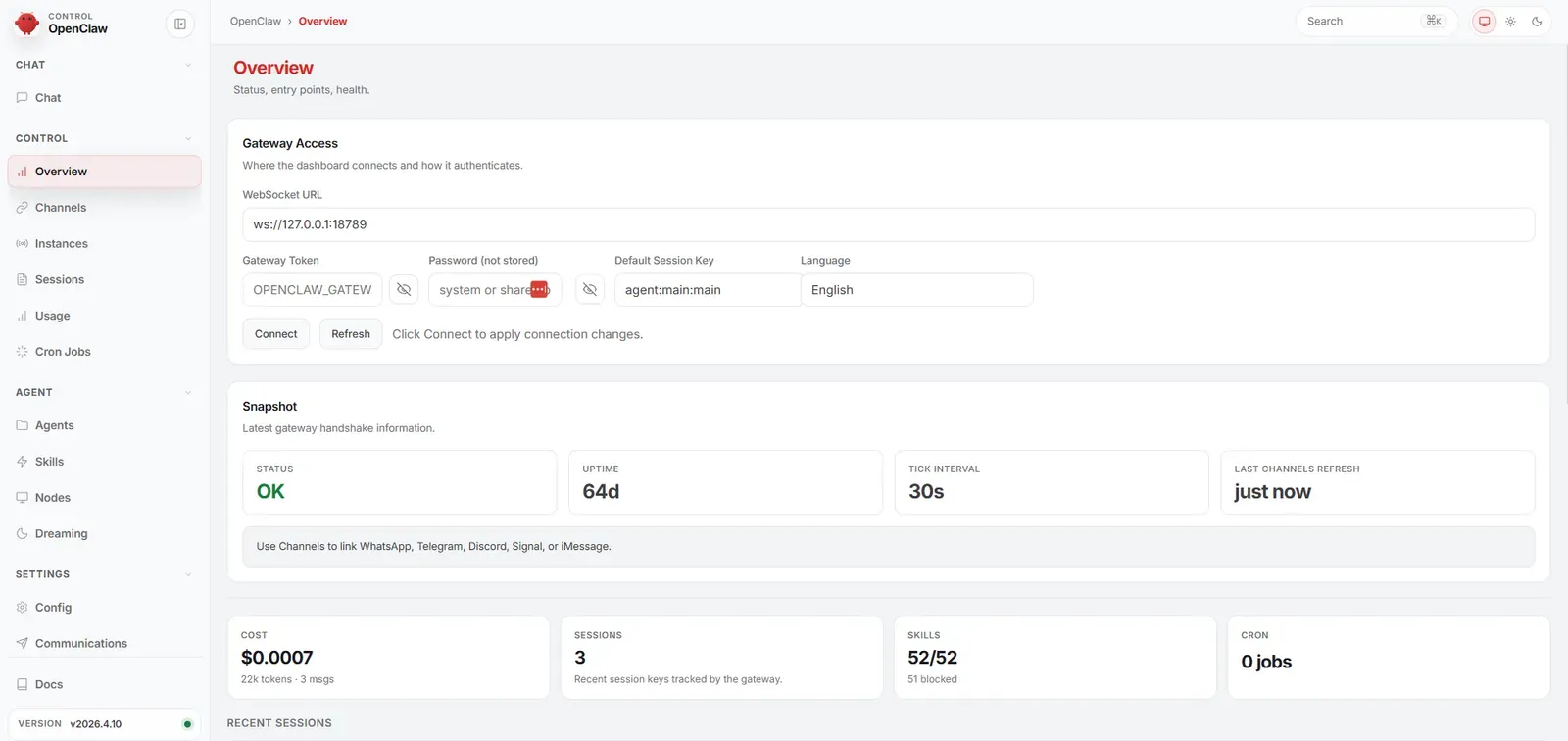Switch to light theme sun icon

click(x=1511, y=22)
